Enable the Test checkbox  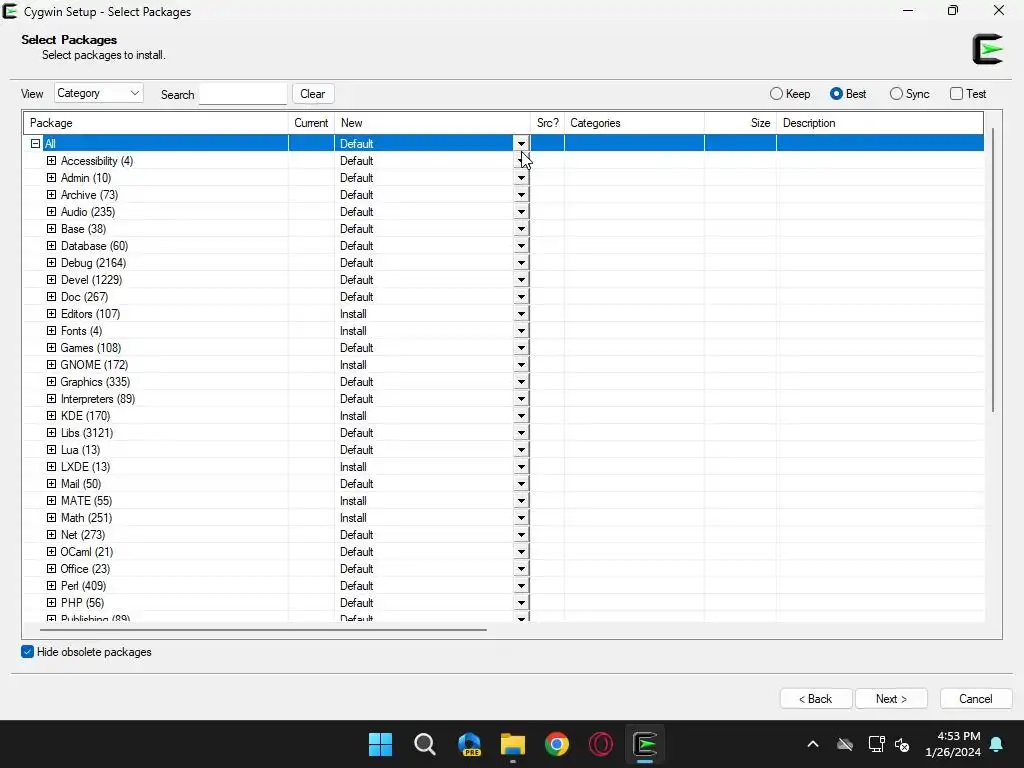tap(956, 94)
